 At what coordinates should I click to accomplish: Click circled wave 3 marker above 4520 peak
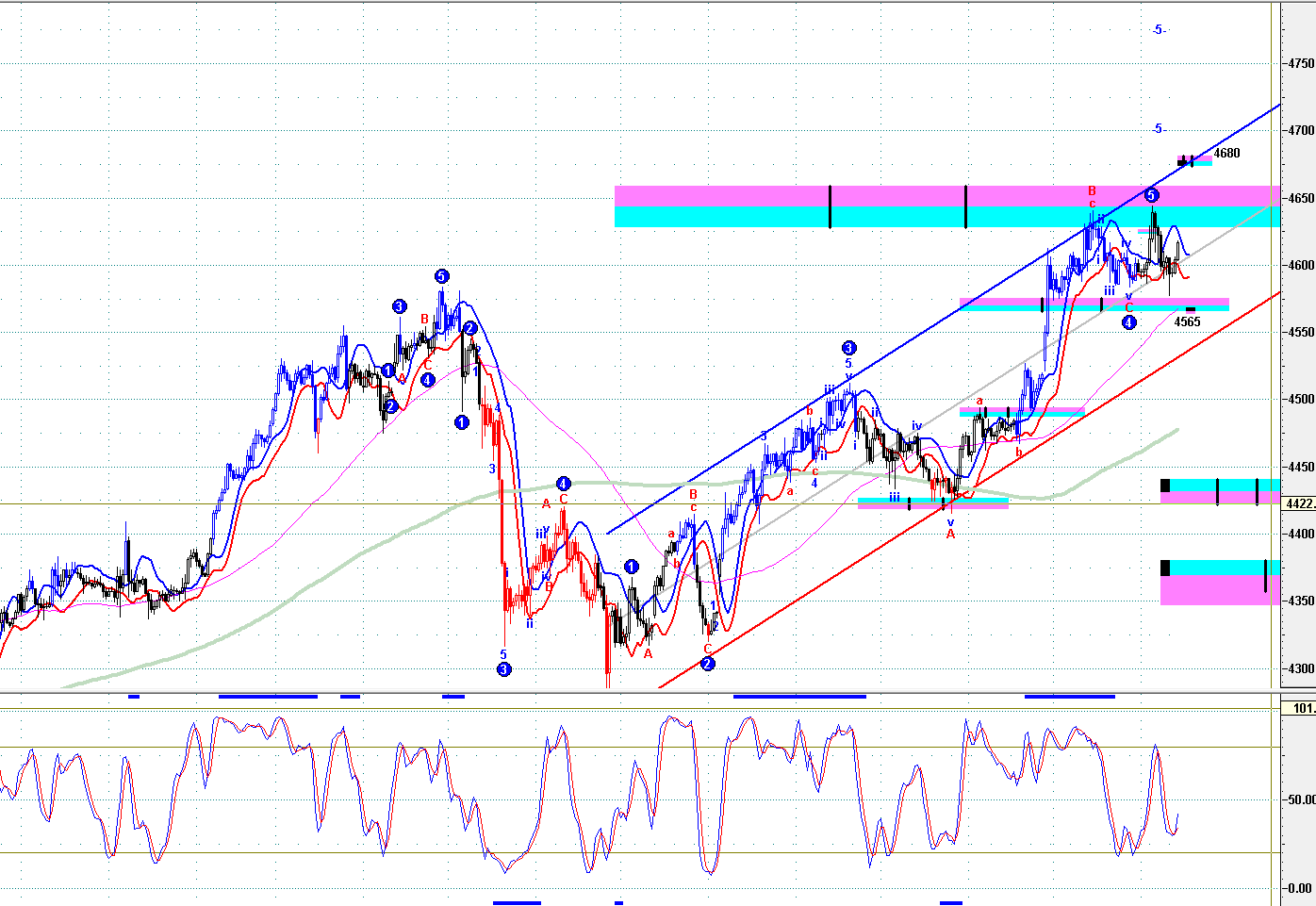point(849,348)
